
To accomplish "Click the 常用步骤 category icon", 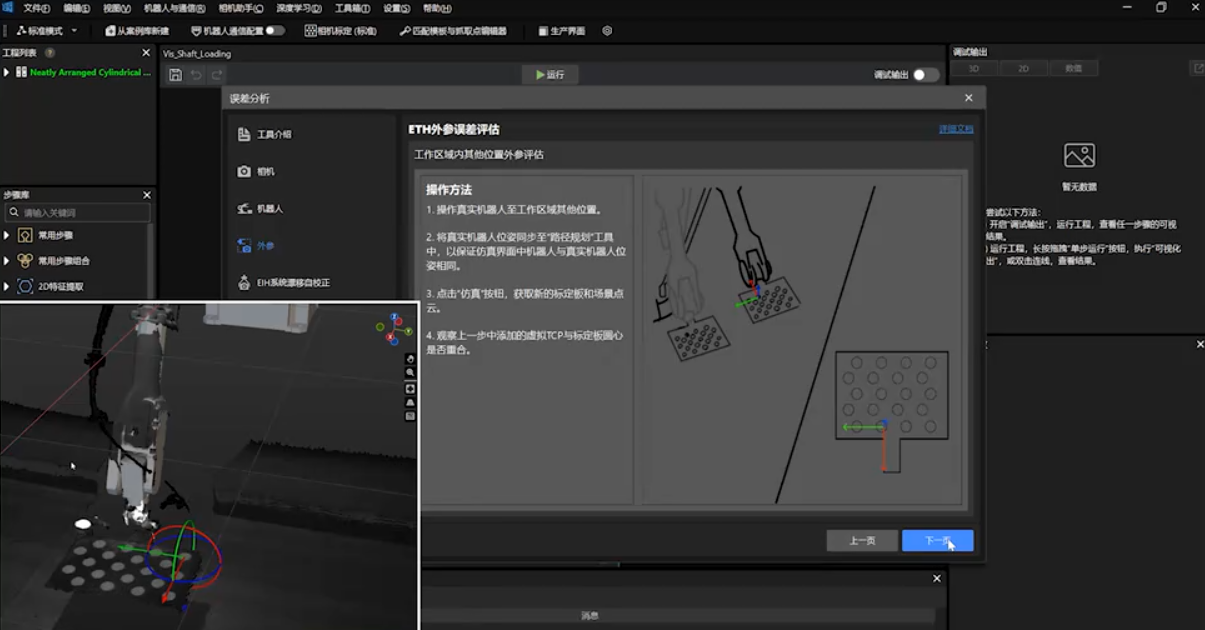I will coord(25,235).
